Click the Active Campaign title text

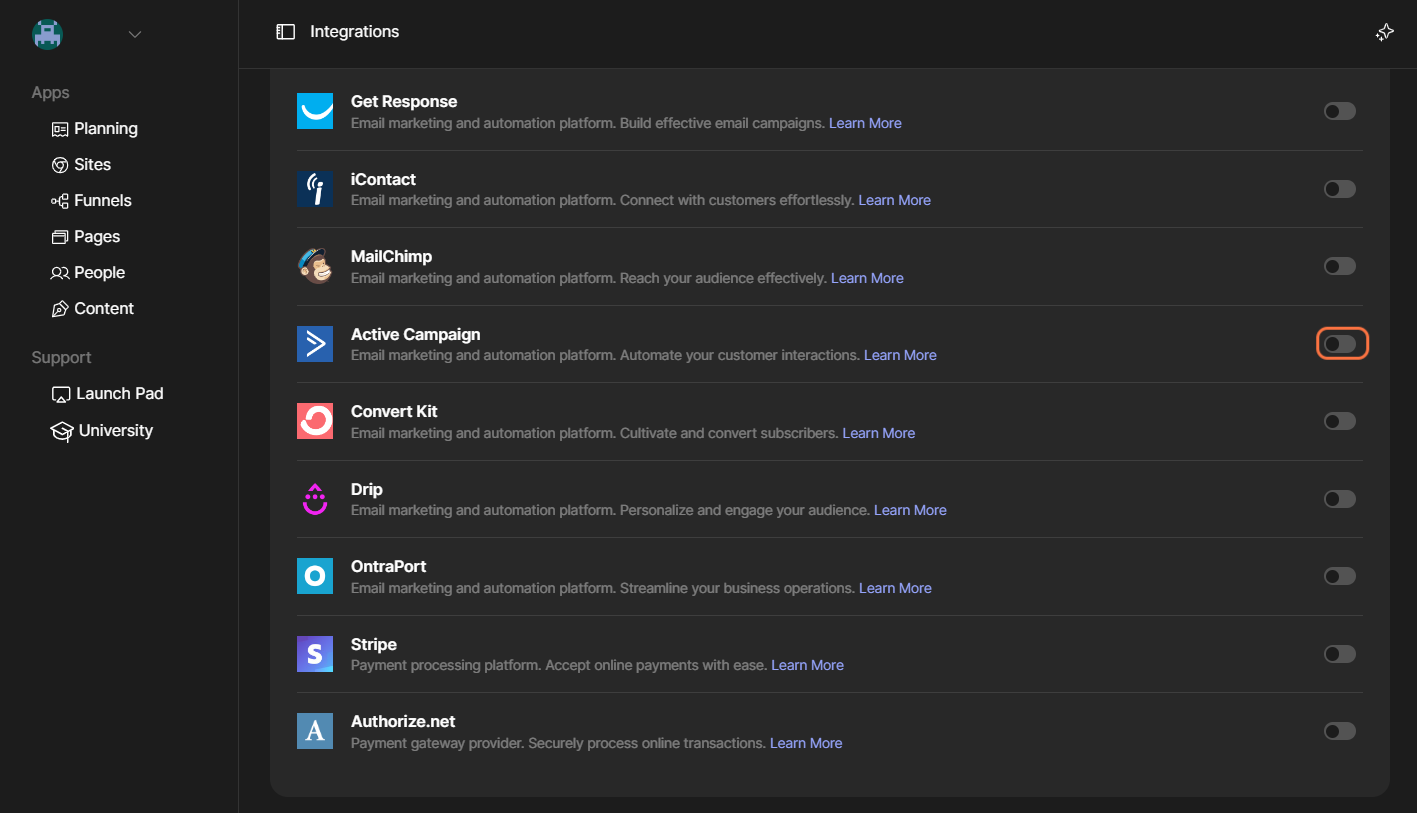(x=415, y=335)
